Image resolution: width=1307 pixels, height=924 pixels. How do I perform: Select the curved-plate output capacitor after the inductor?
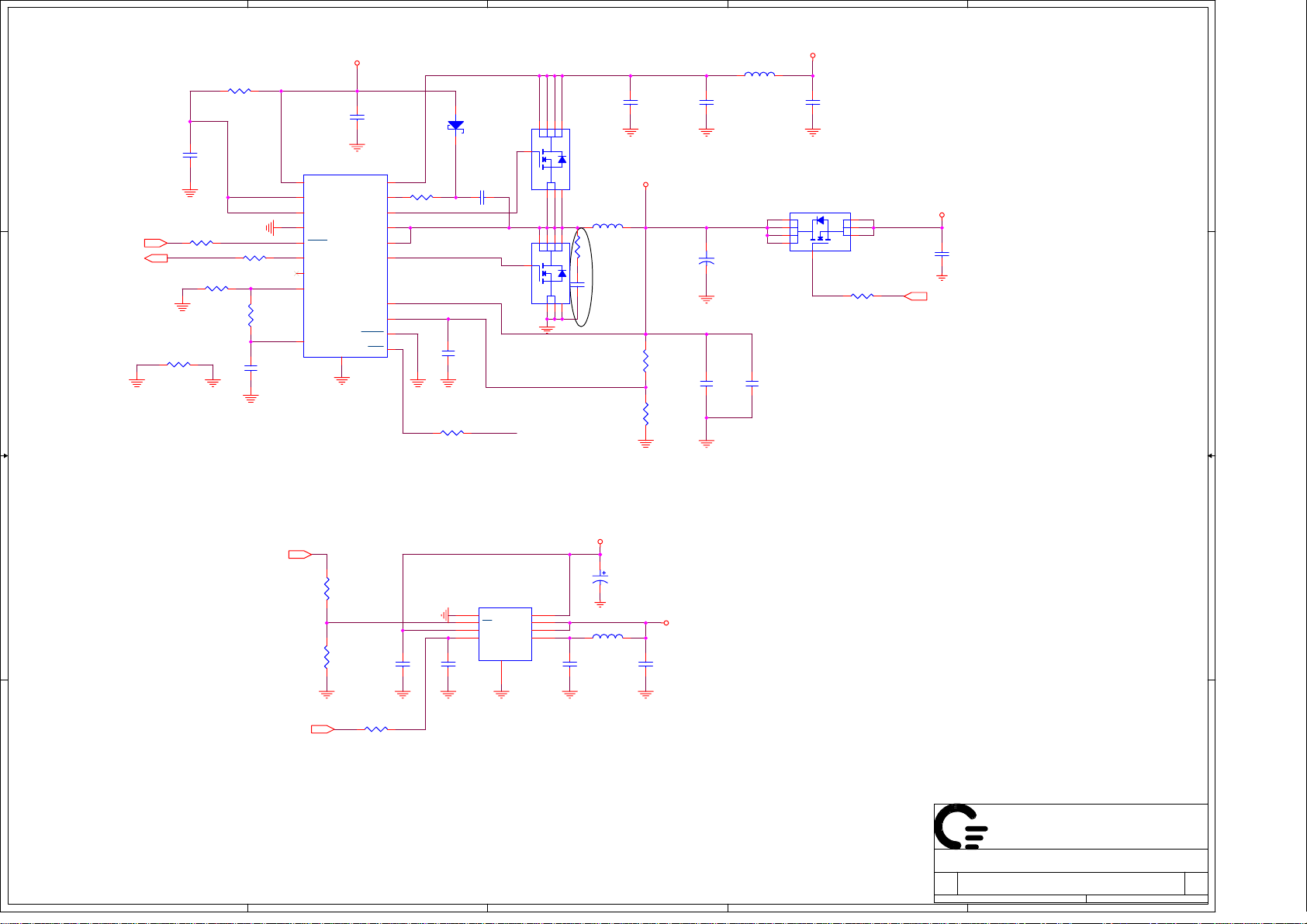(706, 261)
